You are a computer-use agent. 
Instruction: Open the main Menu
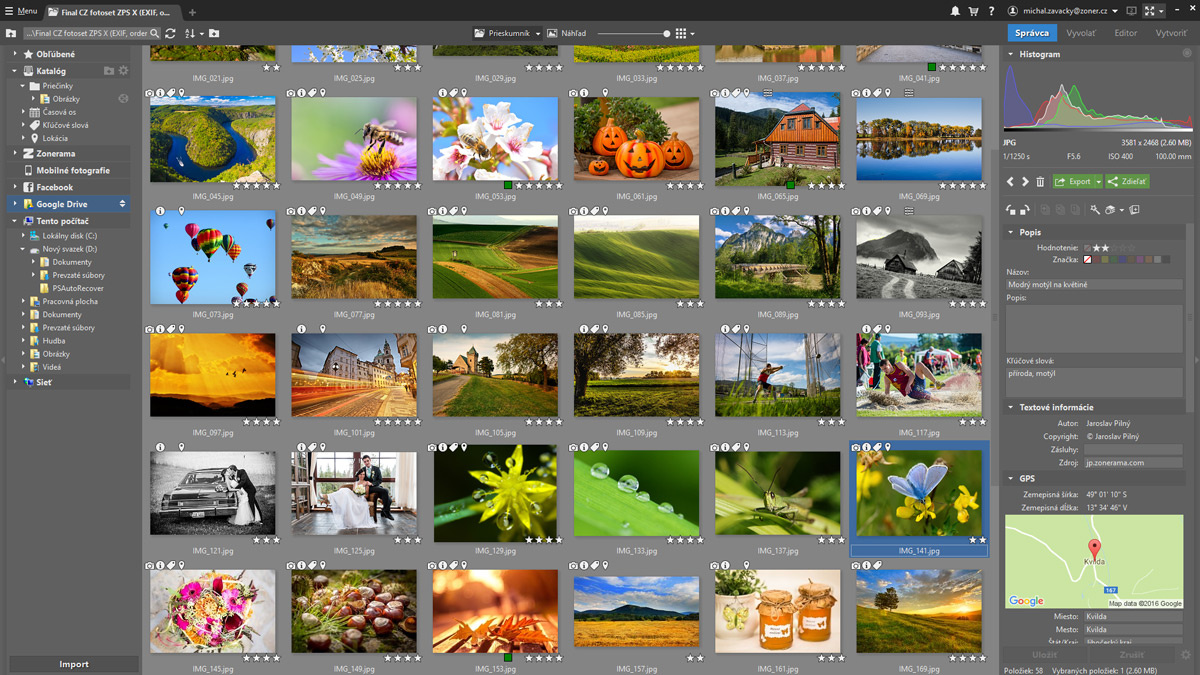(x=20, y=11)
